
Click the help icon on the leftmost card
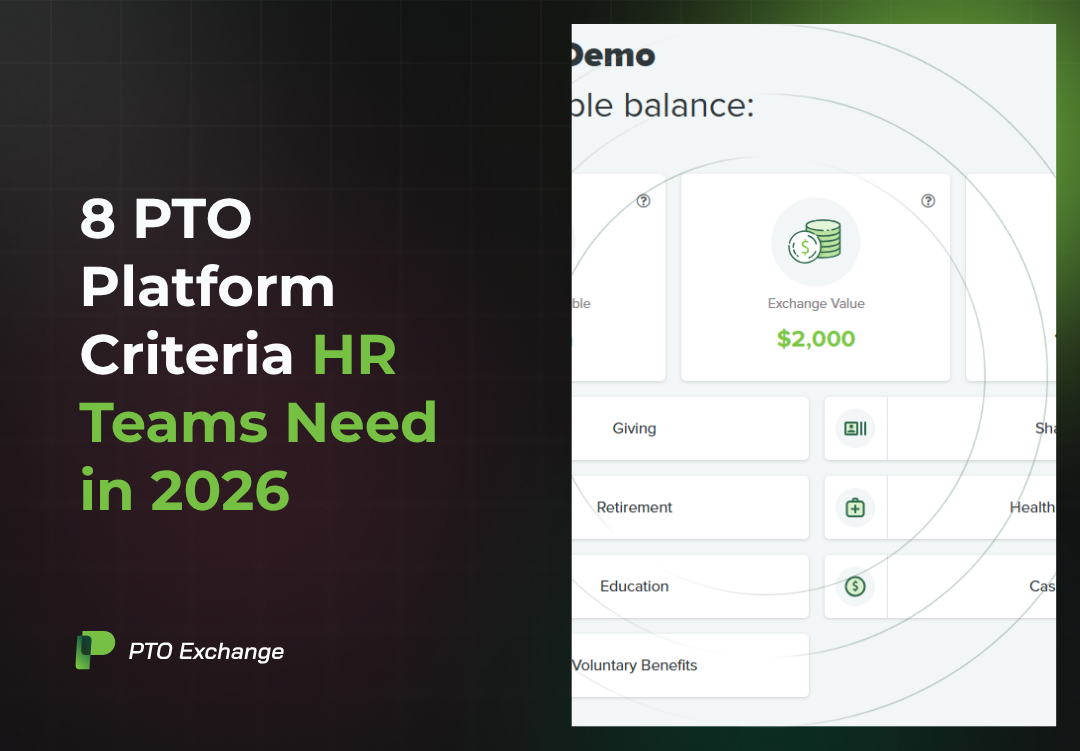[643, 200]
